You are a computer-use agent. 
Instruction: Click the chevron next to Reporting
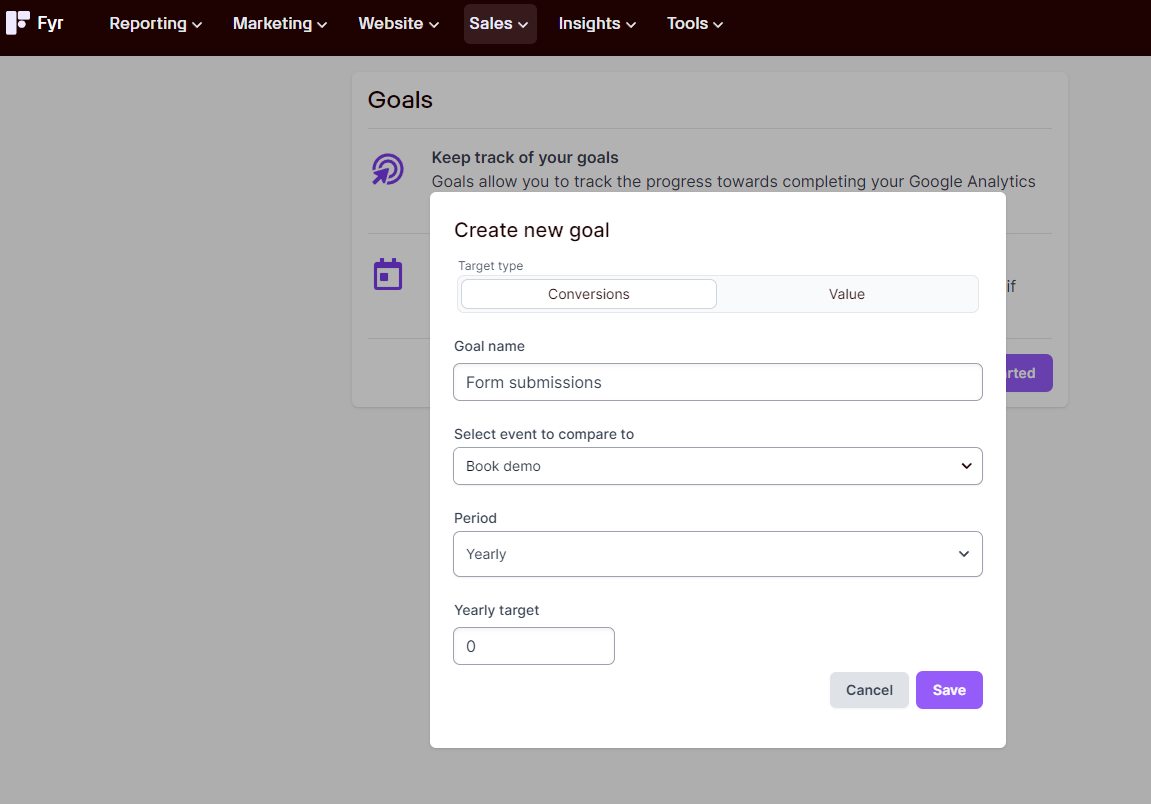tap(197, 25)
